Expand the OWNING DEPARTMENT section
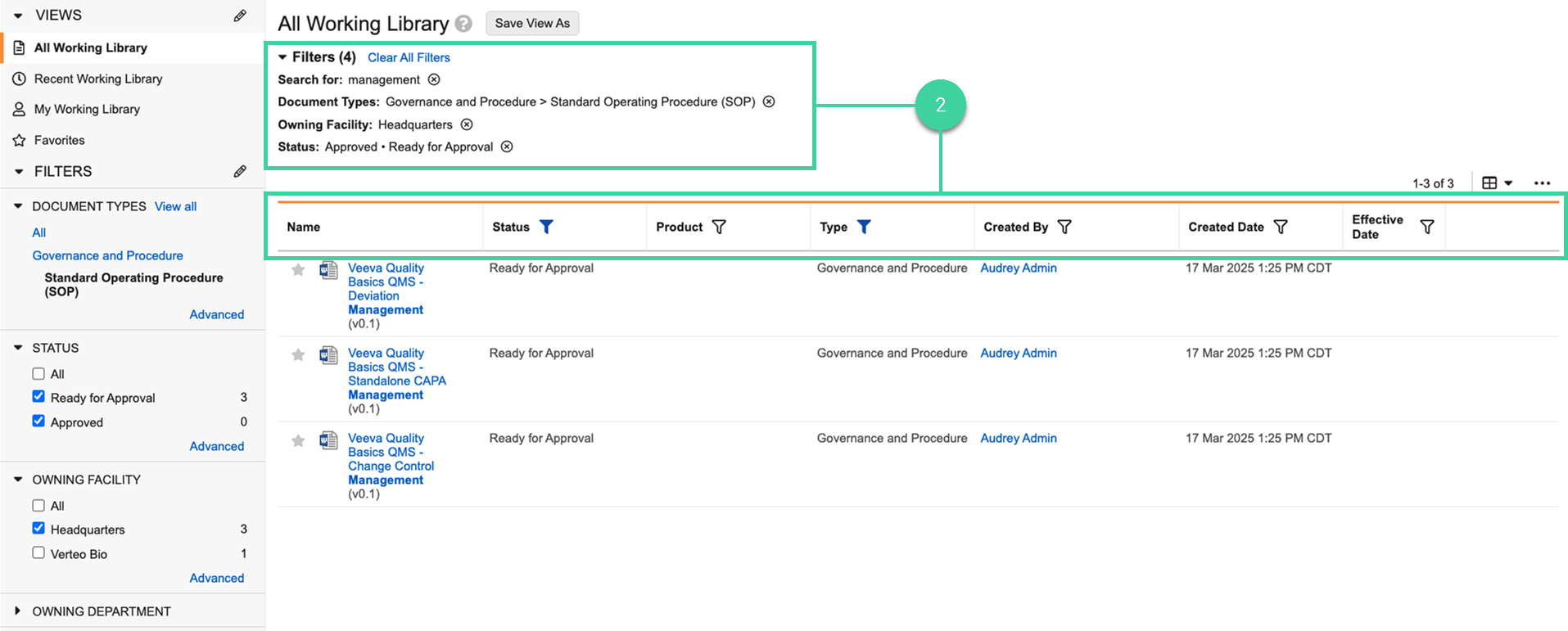The width and height of the screenshot is (1568, 631). (x=18, y=611)
